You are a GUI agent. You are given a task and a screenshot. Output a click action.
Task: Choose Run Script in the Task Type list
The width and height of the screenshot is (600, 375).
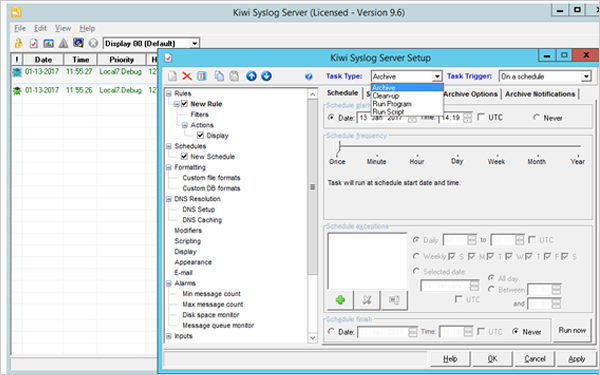click(407, 112)
